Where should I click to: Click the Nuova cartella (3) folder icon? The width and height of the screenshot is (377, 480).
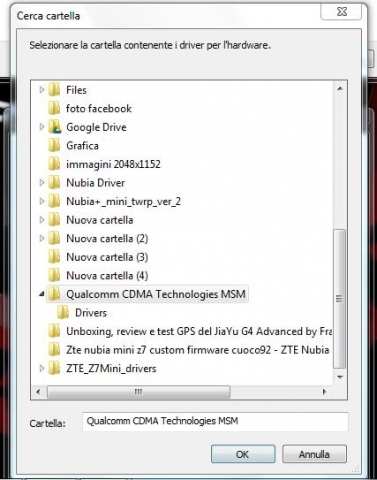point(54,257)
